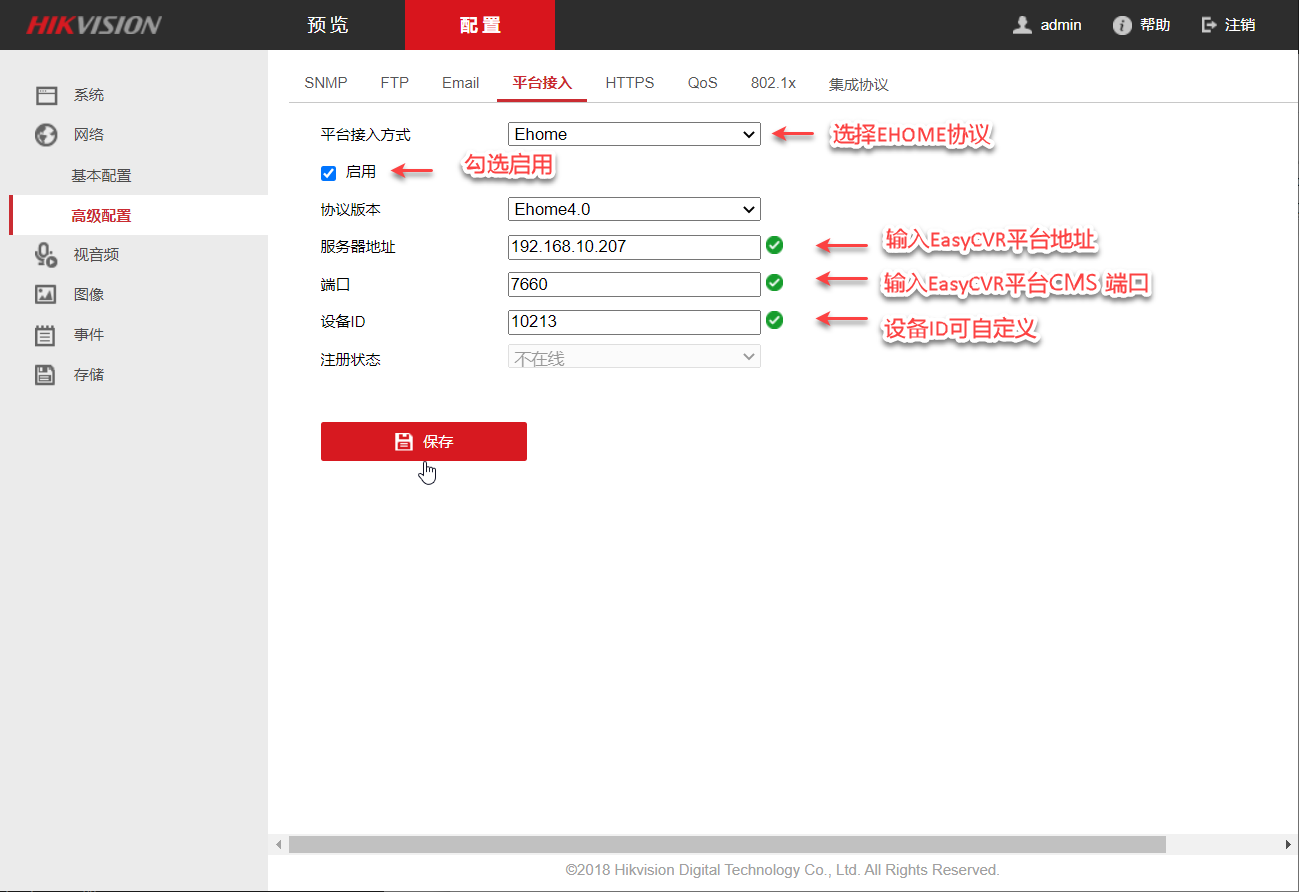Open the 配置 top menu
This screenshot has height=892, width=1299.
tap(480, 25)
